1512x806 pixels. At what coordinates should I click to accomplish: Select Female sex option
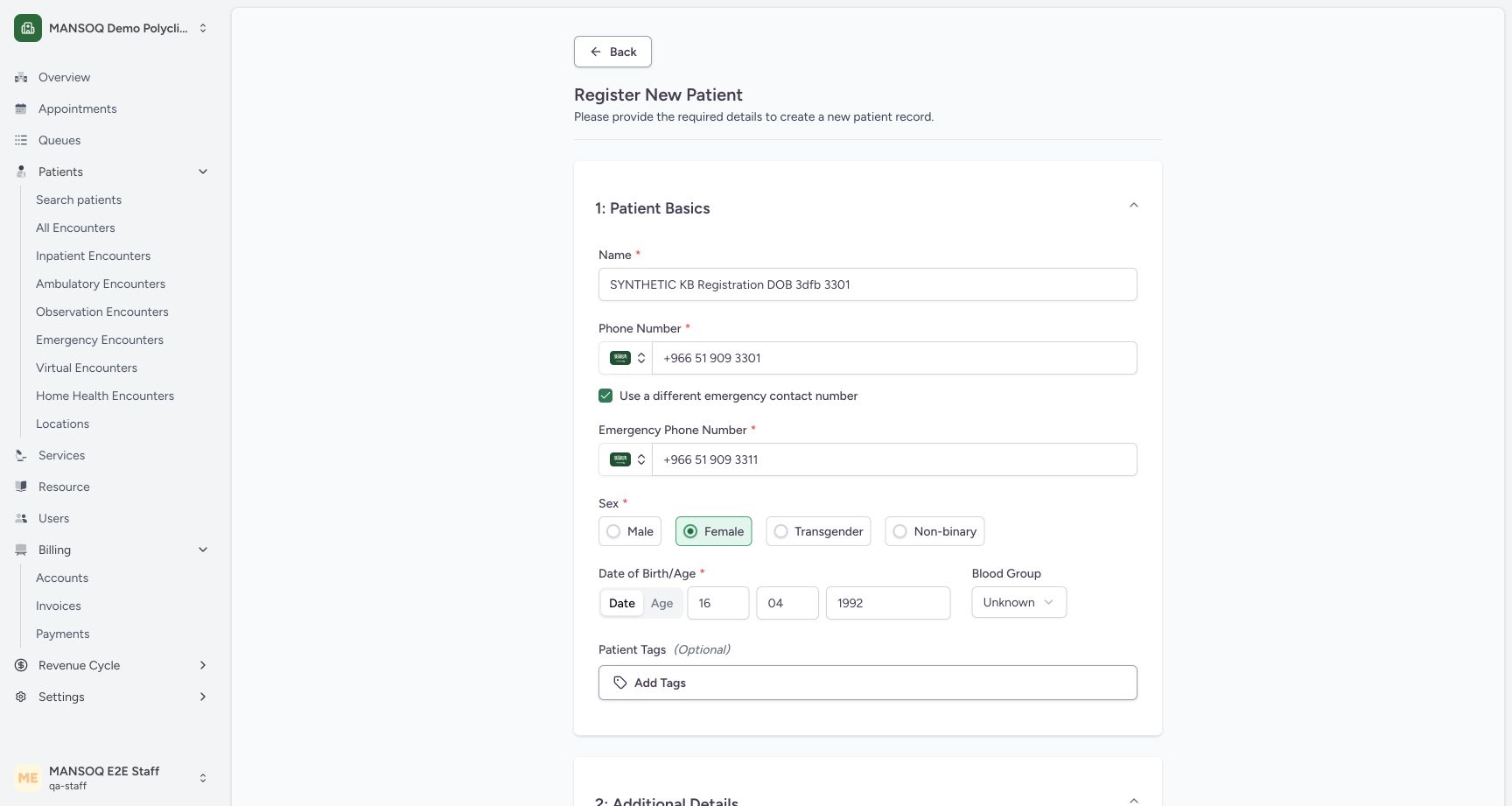[713, 531]
